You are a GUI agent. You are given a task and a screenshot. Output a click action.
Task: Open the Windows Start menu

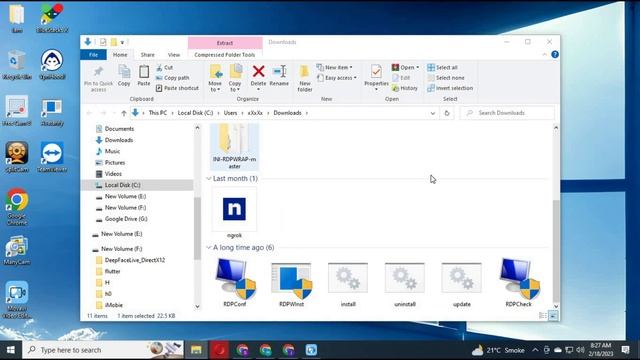tap(11, 350)
